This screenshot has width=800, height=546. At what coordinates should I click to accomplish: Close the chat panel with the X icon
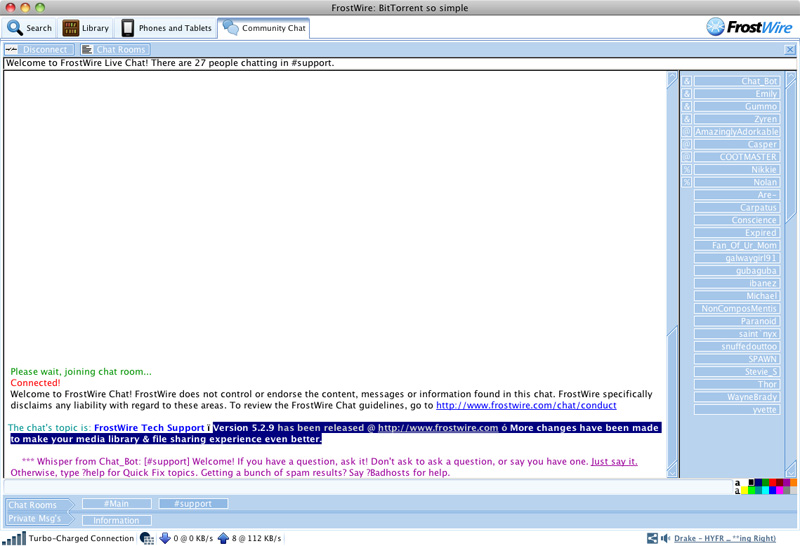pos(790,49)
